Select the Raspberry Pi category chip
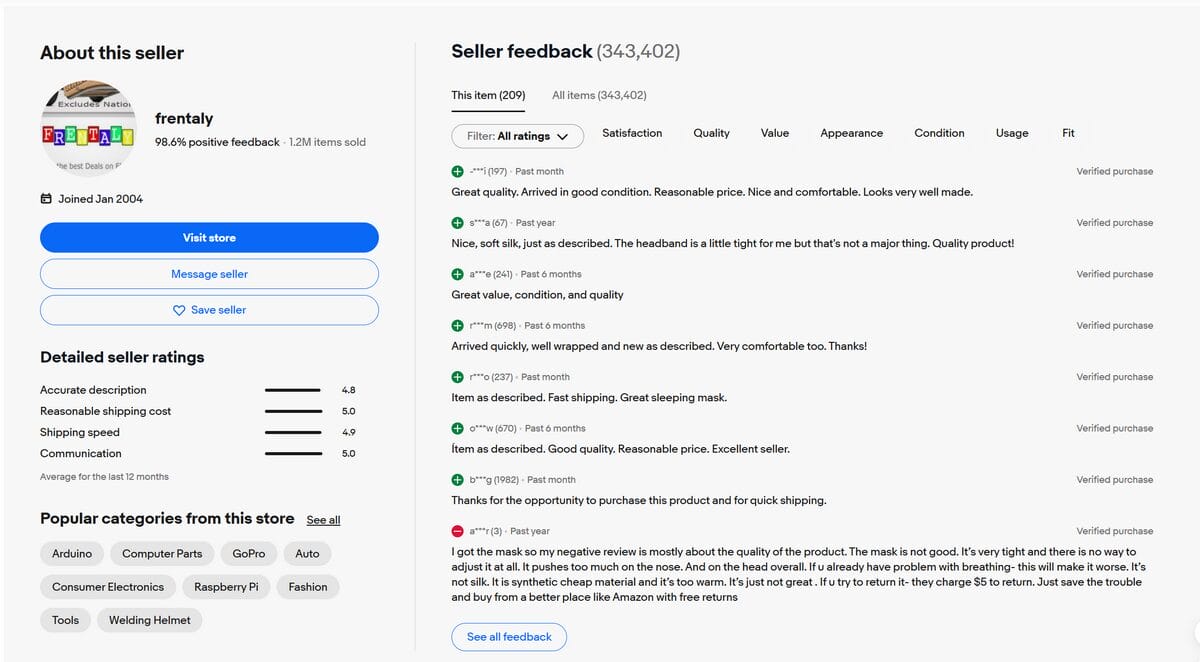 (x=226, y=587)
